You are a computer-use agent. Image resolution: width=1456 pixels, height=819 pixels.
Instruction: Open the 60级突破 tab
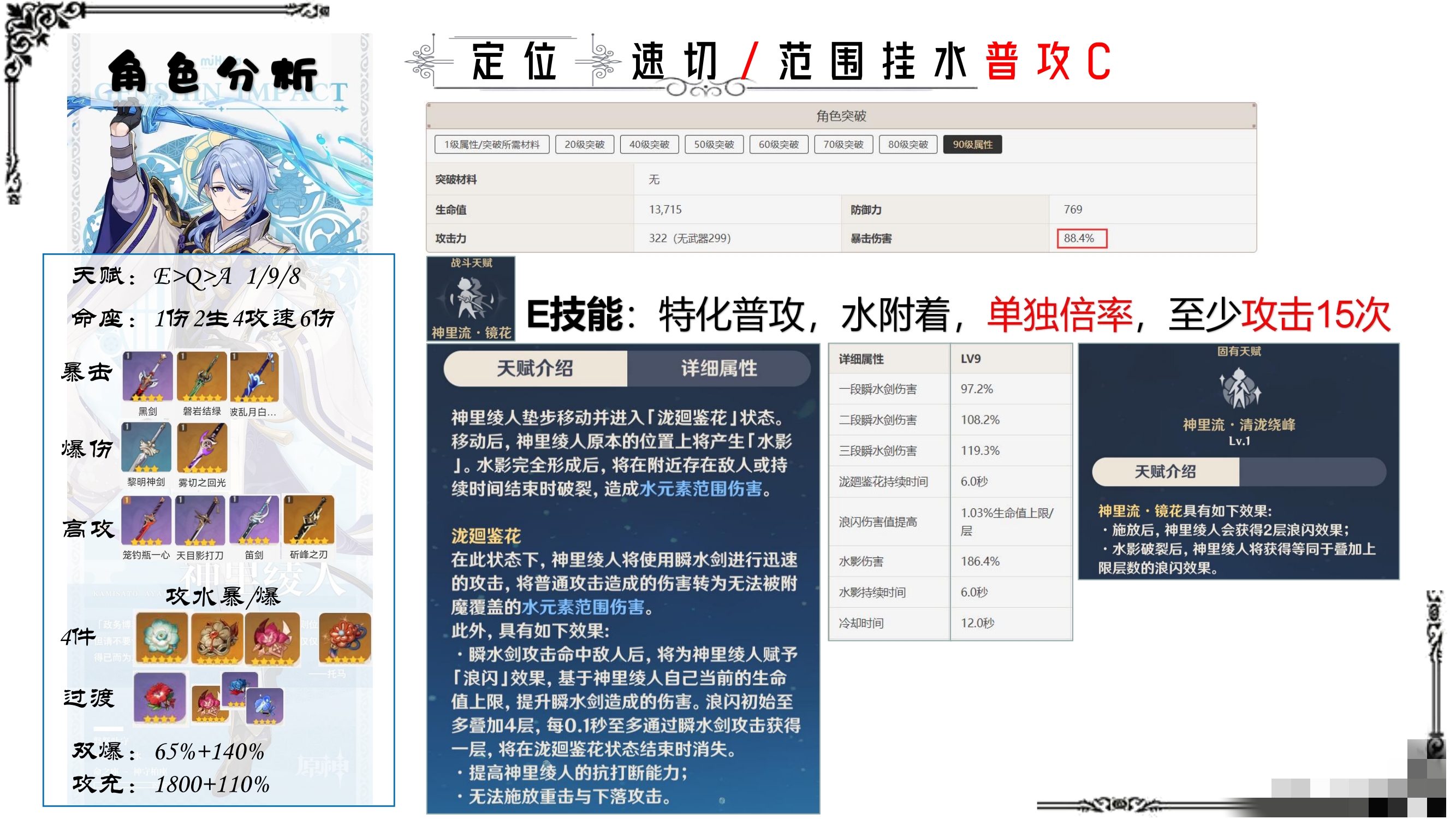[779, 145]
